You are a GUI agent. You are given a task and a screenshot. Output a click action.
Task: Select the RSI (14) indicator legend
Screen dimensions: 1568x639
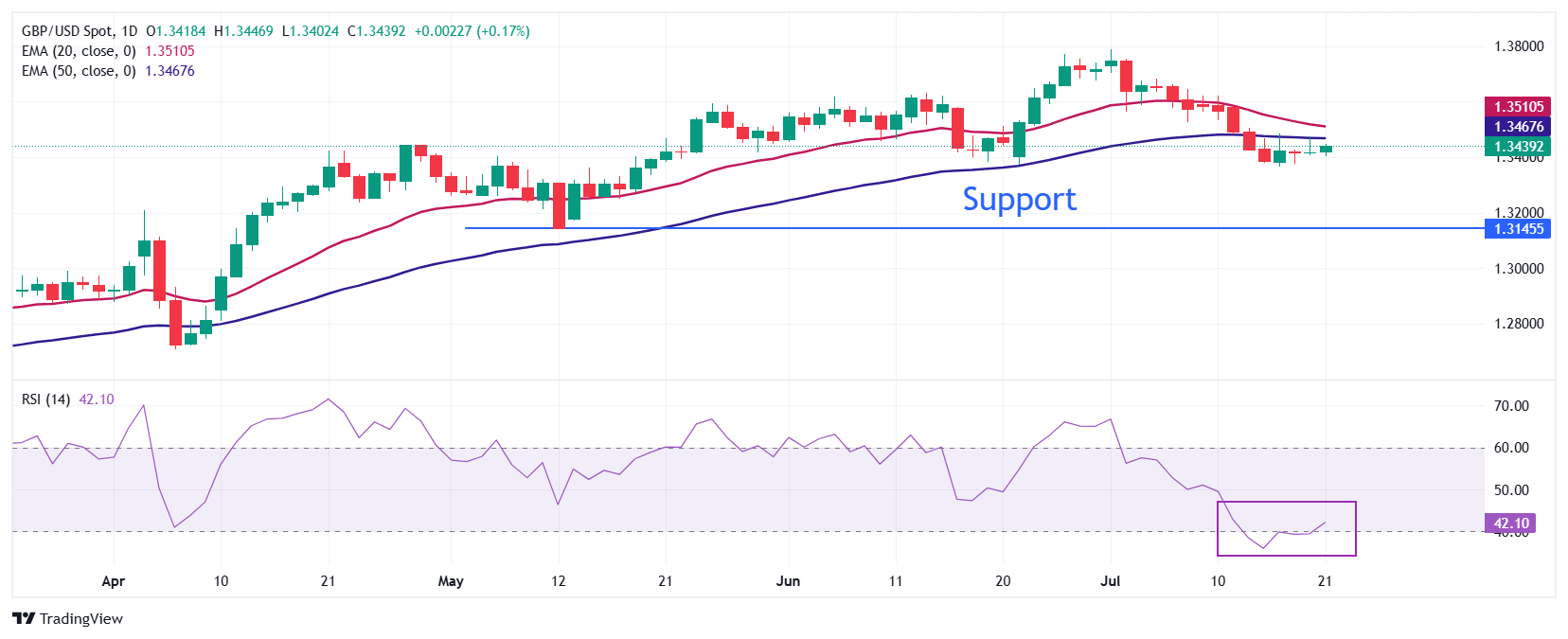45,399
